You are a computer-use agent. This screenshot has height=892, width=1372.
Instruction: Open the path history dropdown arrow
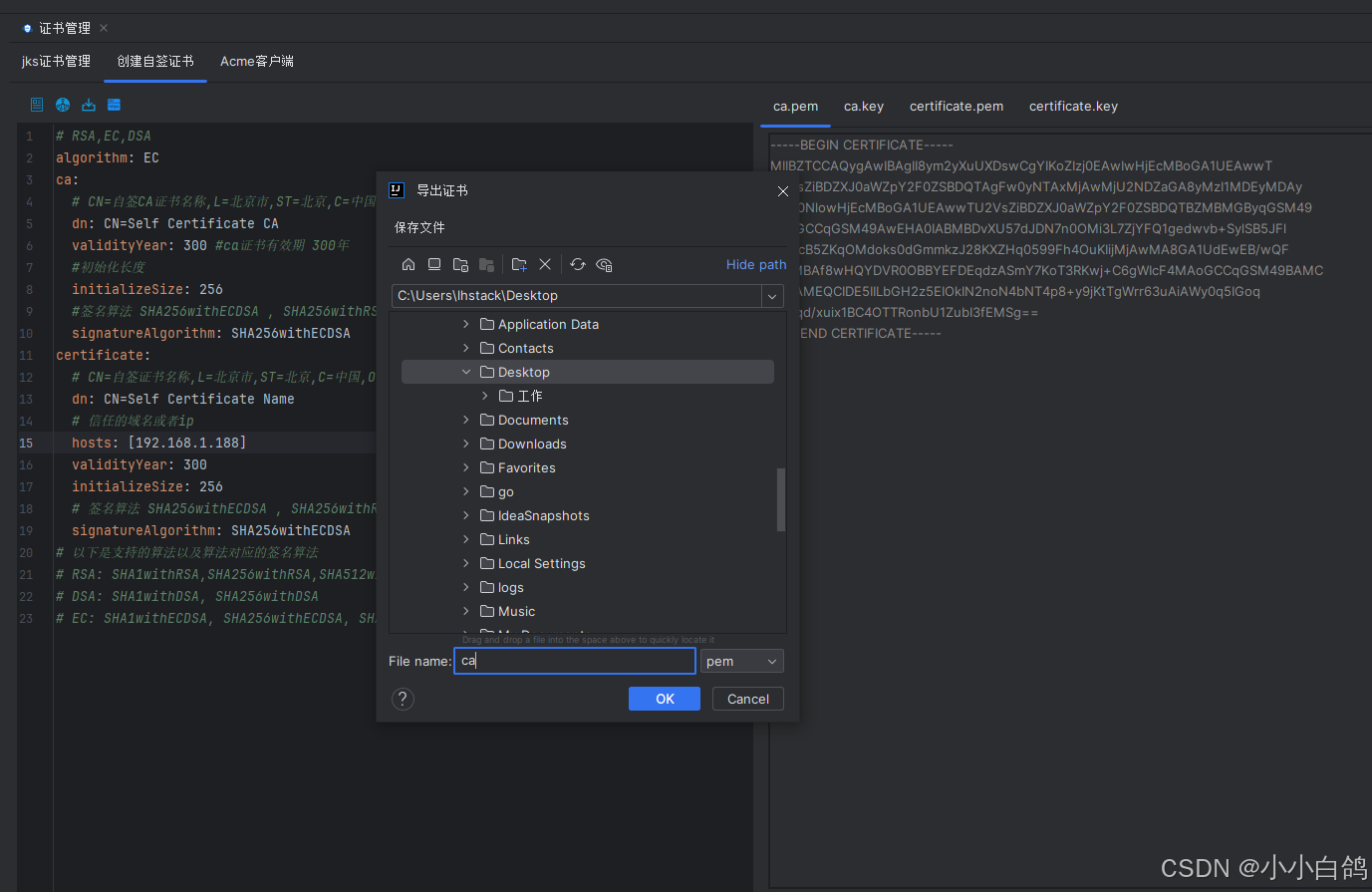[x=771, y=296]
